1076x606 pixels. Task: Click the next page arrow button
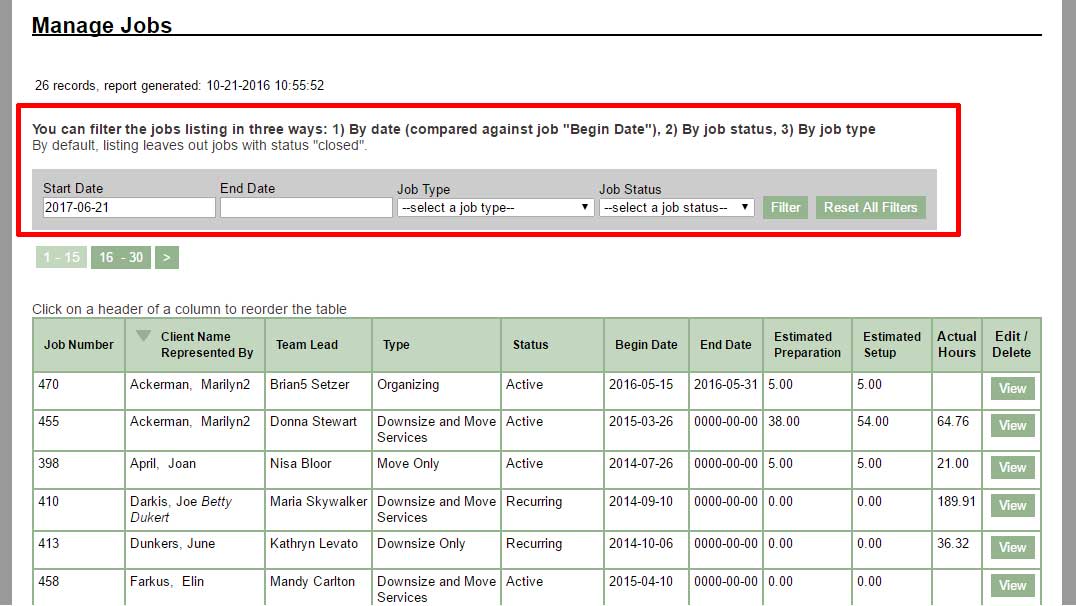coord(167,257)
